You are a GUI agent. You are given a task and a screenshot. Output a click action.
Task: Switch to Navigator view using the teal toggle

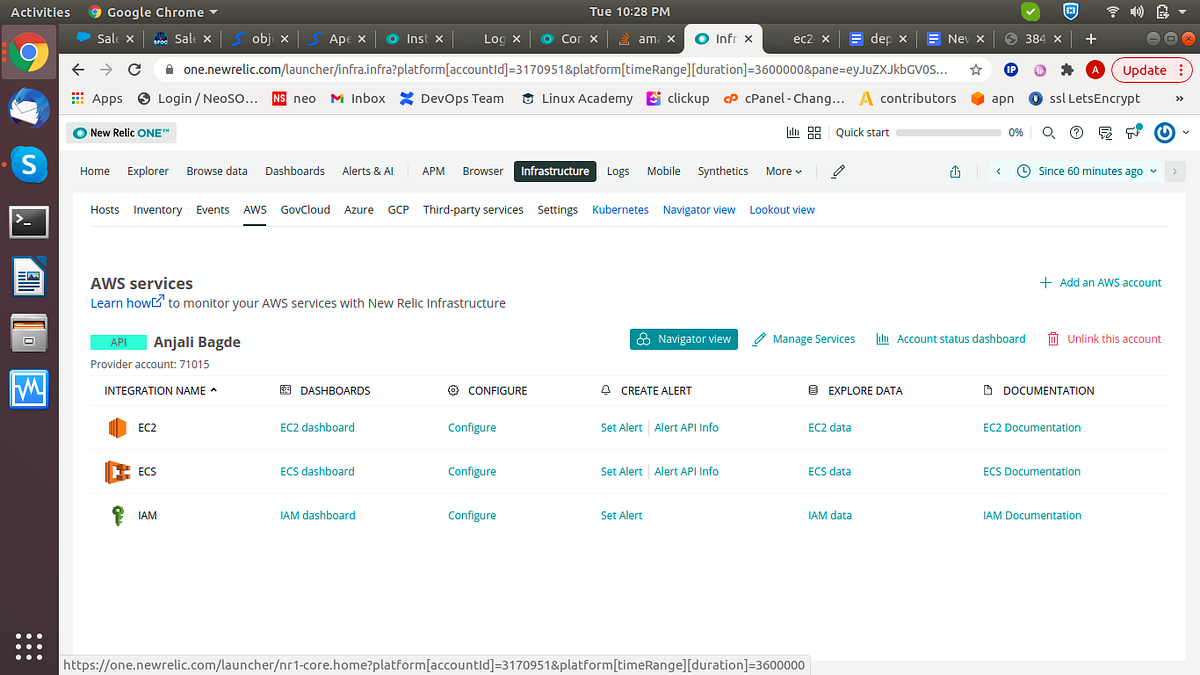coord(683,339)
